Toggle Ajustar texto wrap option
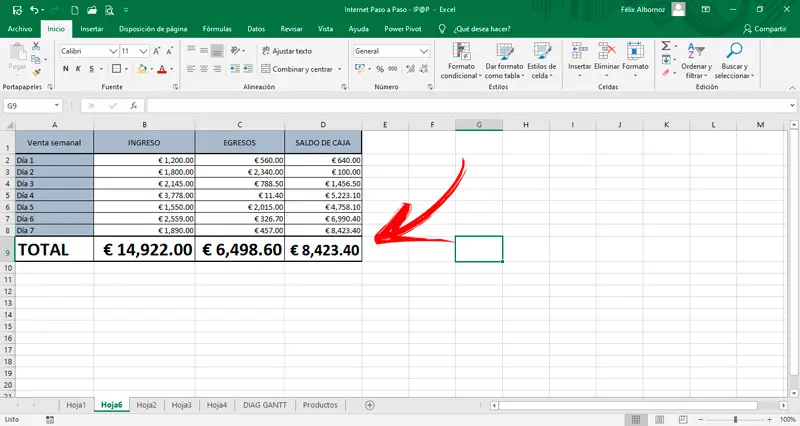This screenshot has width=800, height=426. click(287, 51)
